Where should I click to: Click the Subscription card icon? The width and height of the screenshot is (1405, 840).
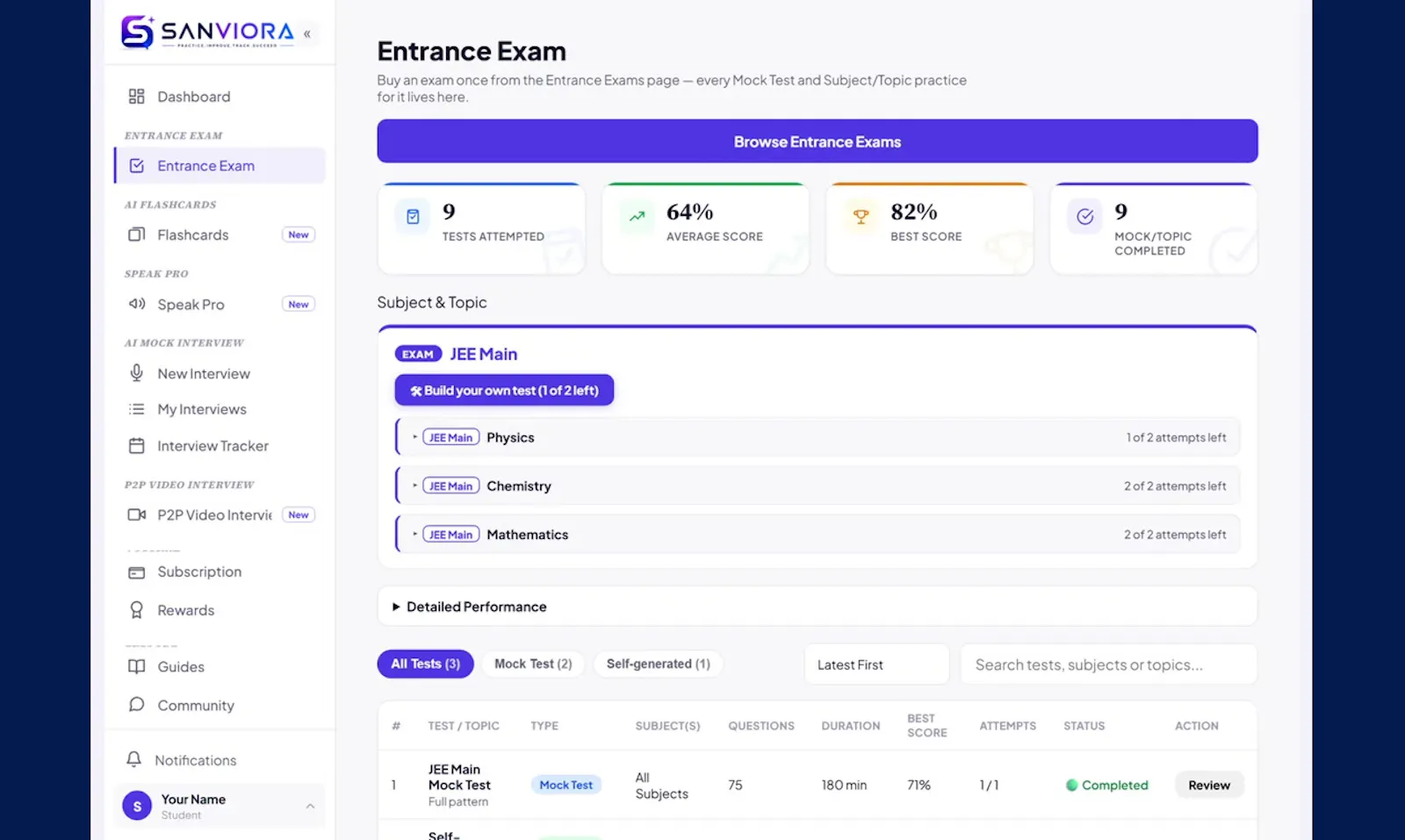[x=137, y=572]
